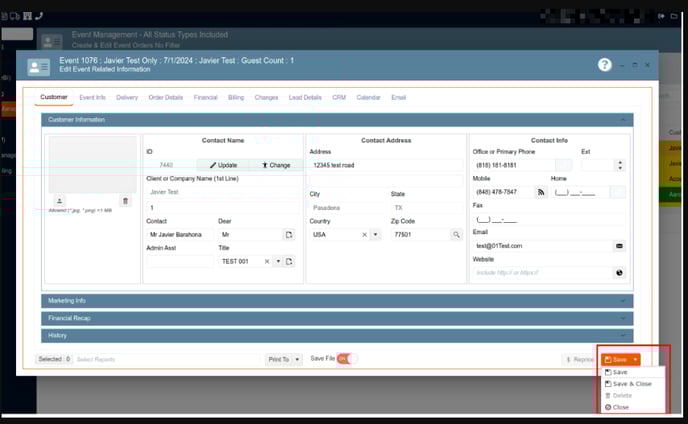Clear the Country selection with X

click(x=364, y=234)
